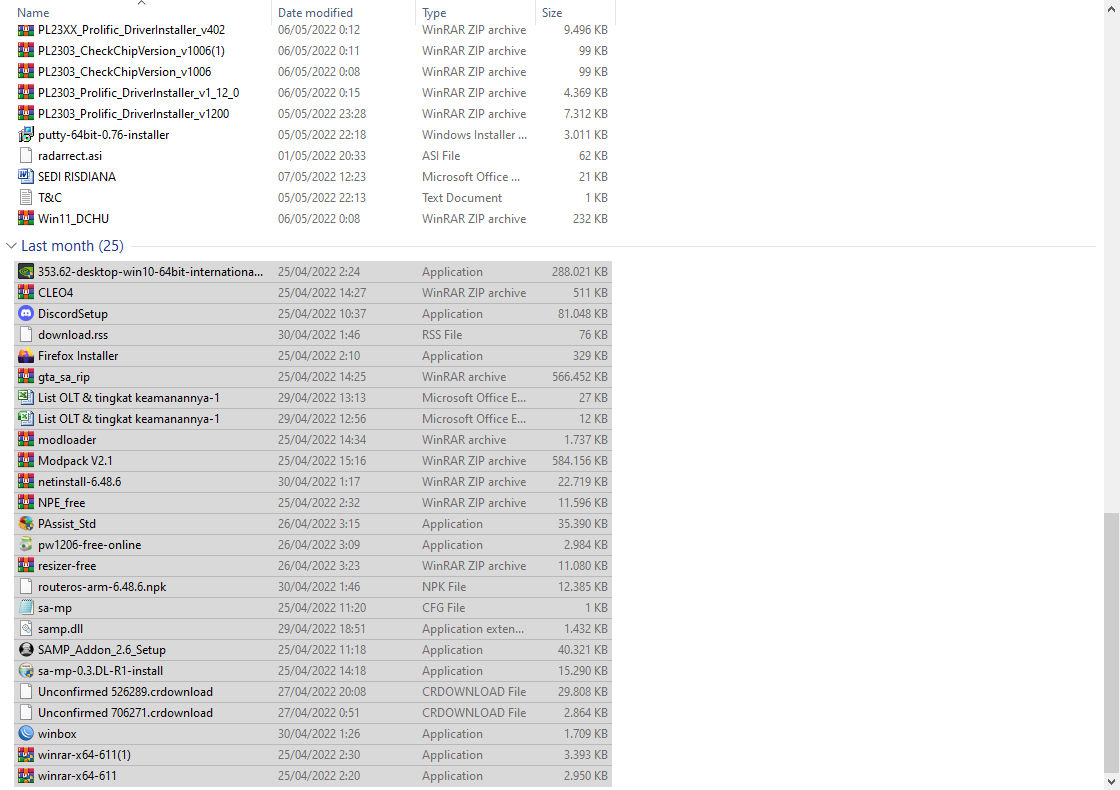Click the download.rss file icon
This screenshot has width=1120, height=790.
26,335
